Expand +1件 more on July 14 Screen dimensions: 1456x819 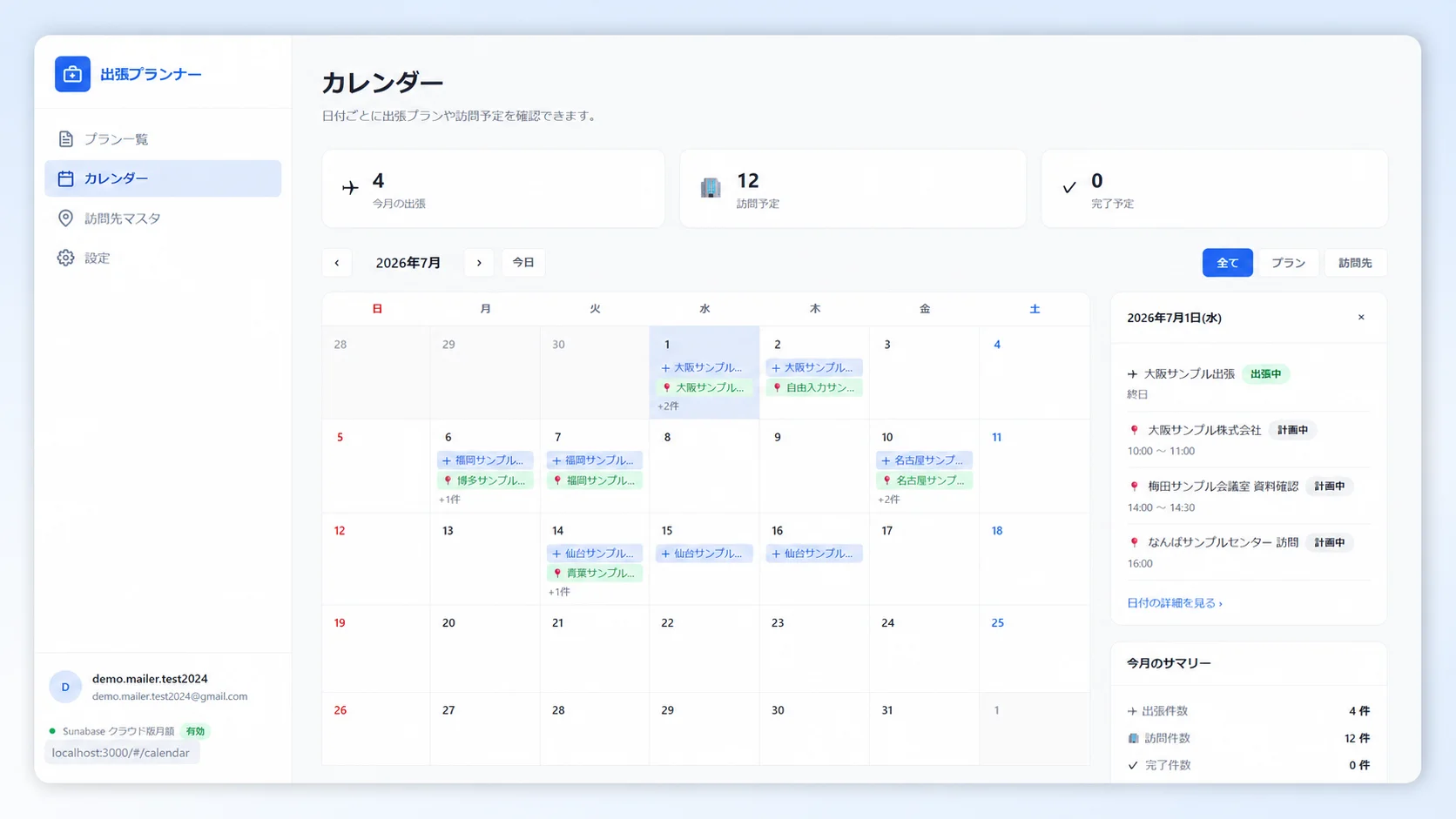(559, 592)
